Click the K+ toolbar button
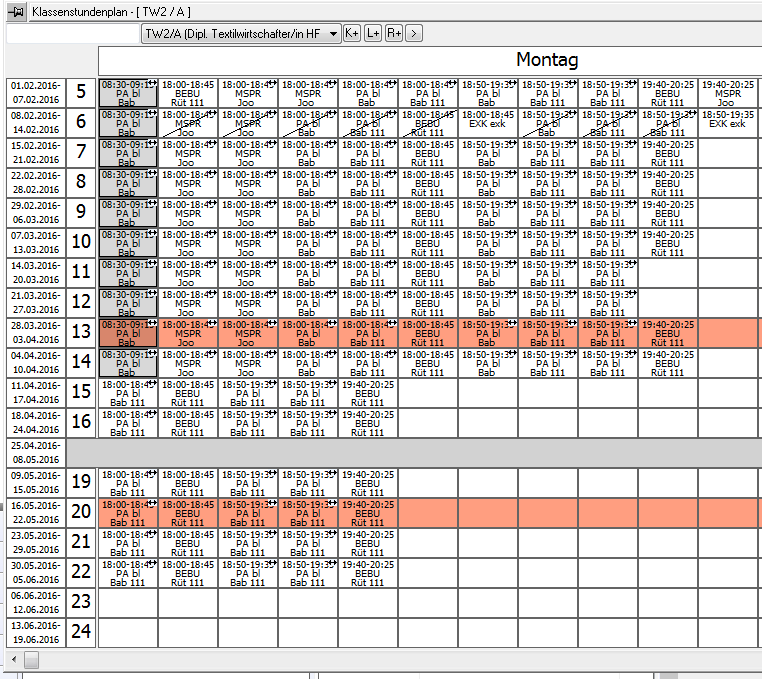The image size is (762, 679). [x=352, y=33]
